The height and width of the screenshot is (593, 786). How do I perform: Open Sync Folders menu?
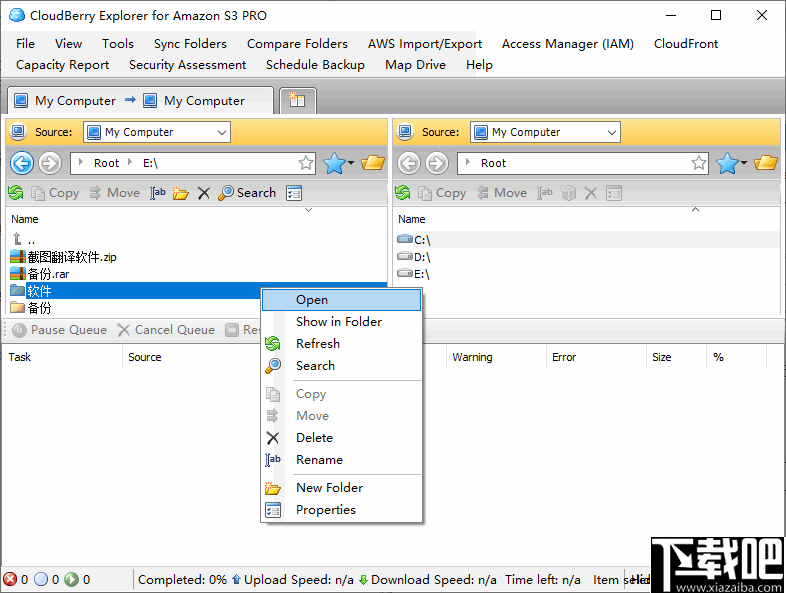[x=190, y=44]
